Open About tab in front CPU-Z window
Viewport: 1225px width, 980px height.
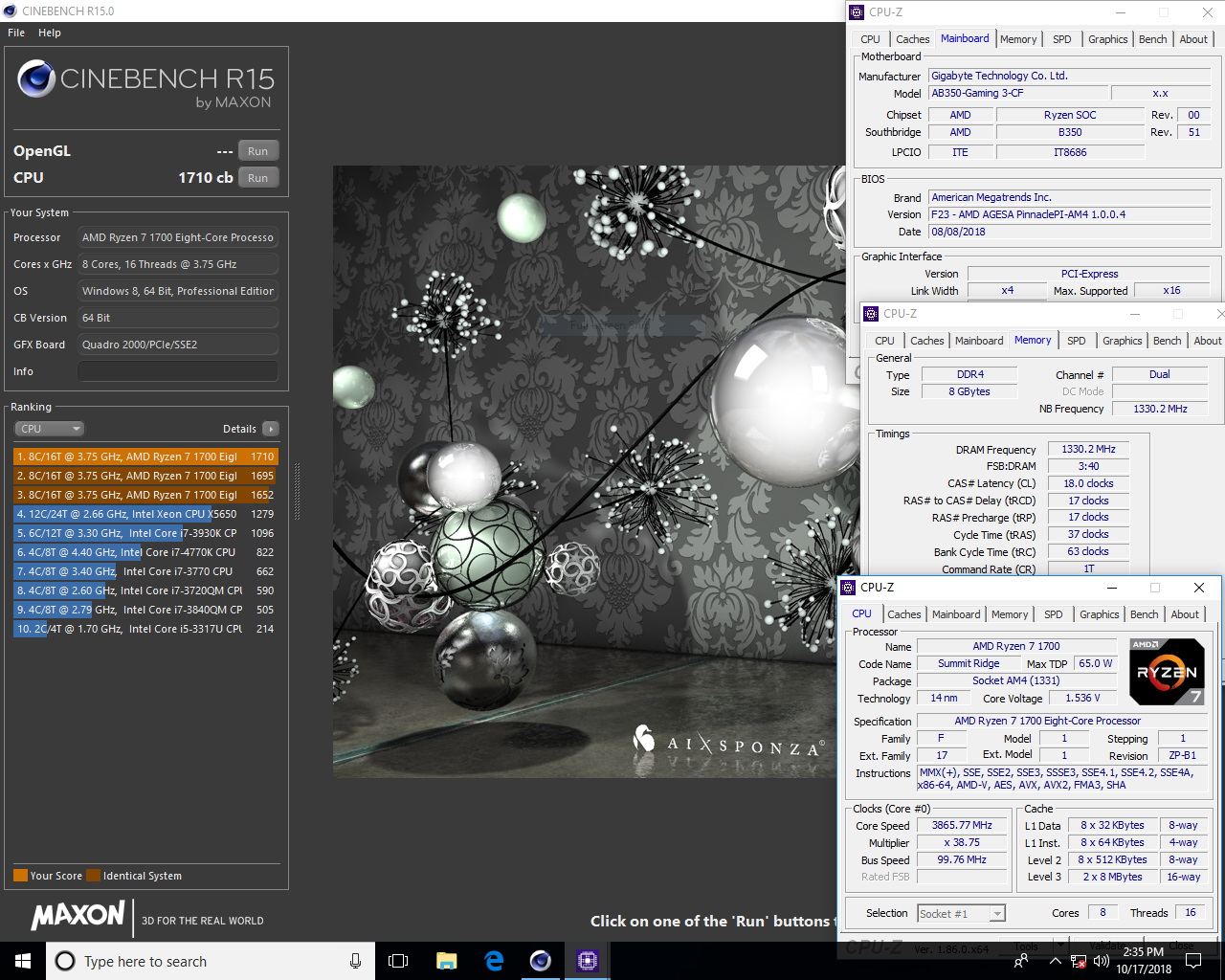(x=1185, y=614)
